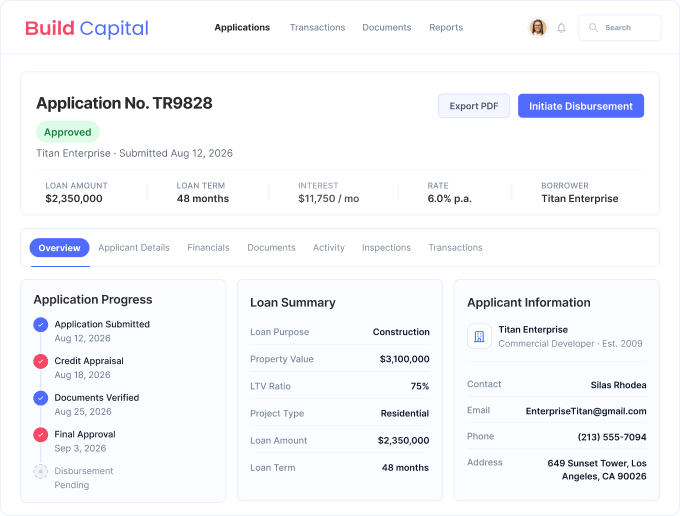Click email EnterpriseTitan@gmail.com
This screenshot has height=516, width=680.
click(586, 411)
